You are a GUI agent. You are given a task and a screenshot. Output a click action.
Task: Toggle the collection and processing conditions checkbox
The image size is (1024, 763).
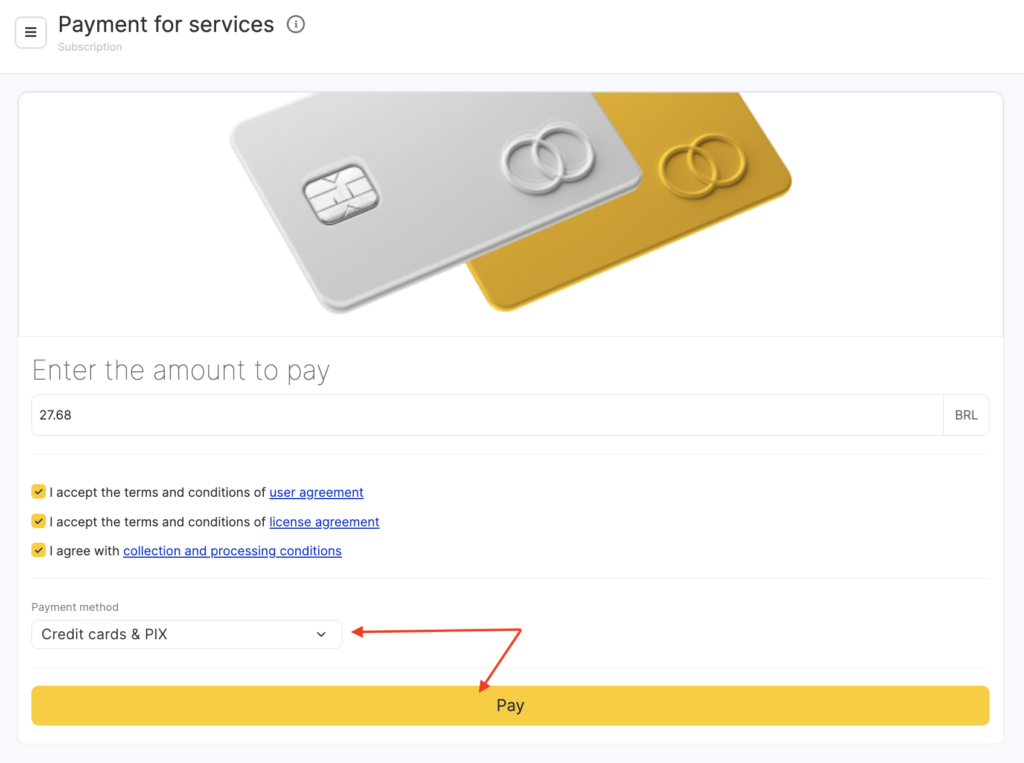pyautogui.click(x=39, y=550)
